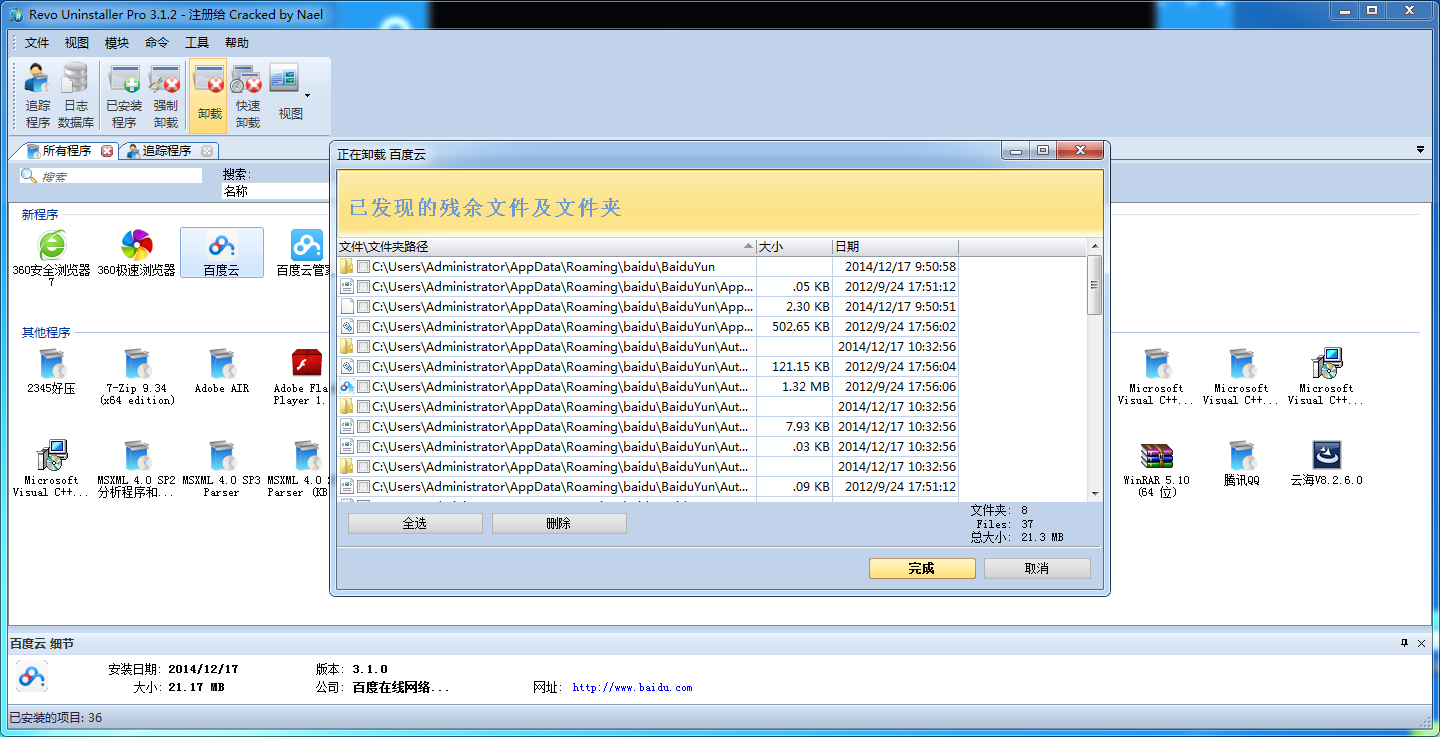Click the 追踪程序 toolbar icon
This screenshot has width=1440, height=737.
pyautogui.click(x=38, y=96)
